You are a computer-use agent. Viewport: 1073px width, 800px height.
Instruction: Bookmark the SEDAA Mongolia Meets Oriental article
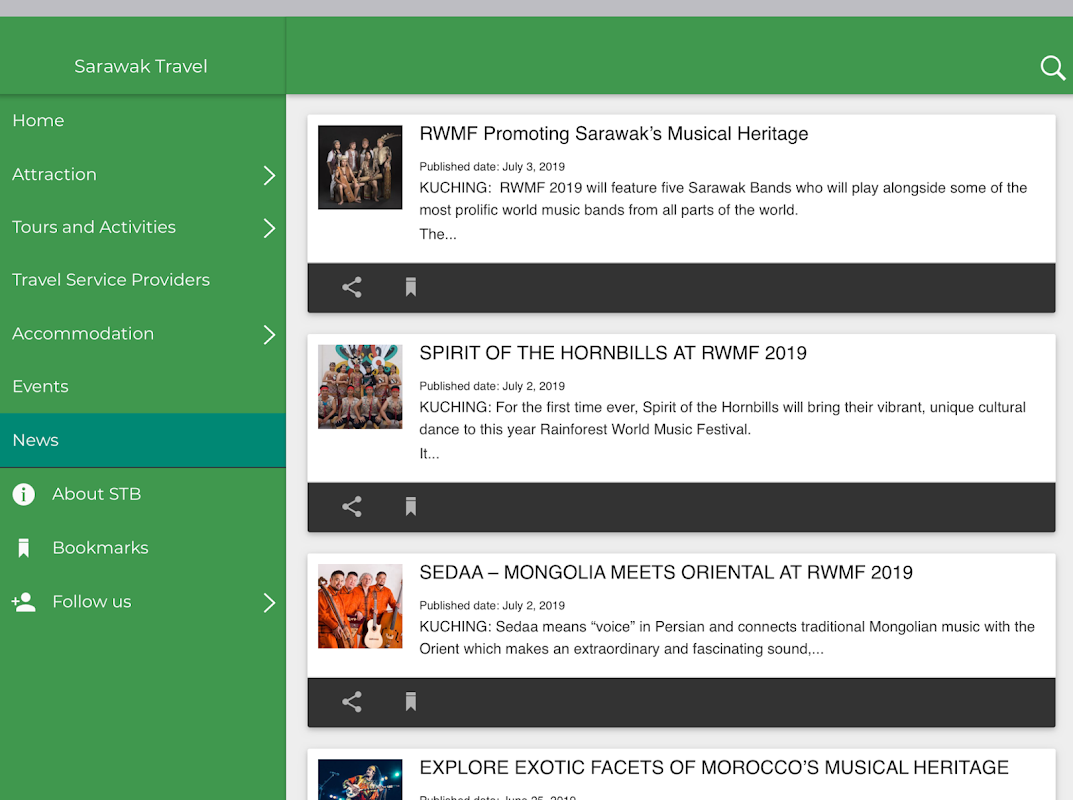(x=411, y=701)
